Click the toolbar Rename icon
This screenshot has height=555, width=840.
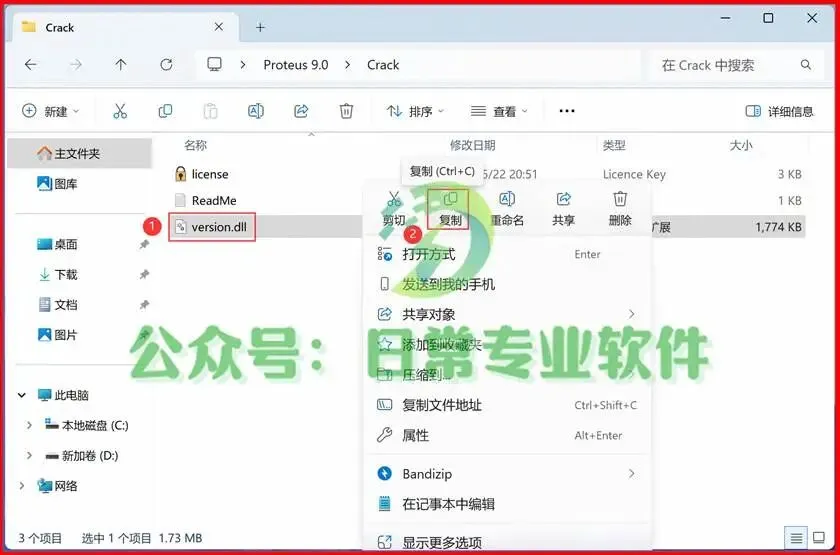point(256,111)
